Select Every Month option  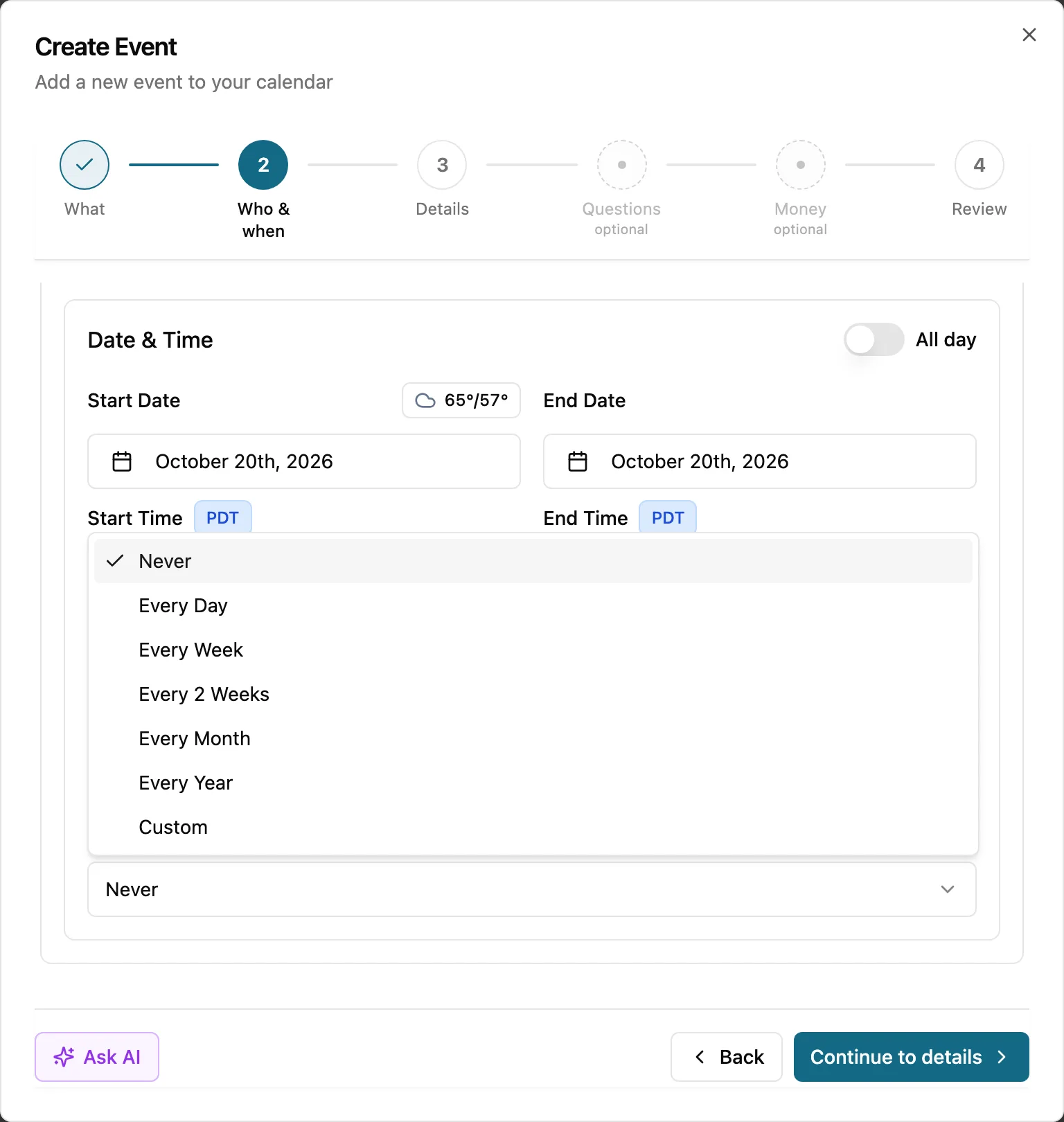coord(533,738)
